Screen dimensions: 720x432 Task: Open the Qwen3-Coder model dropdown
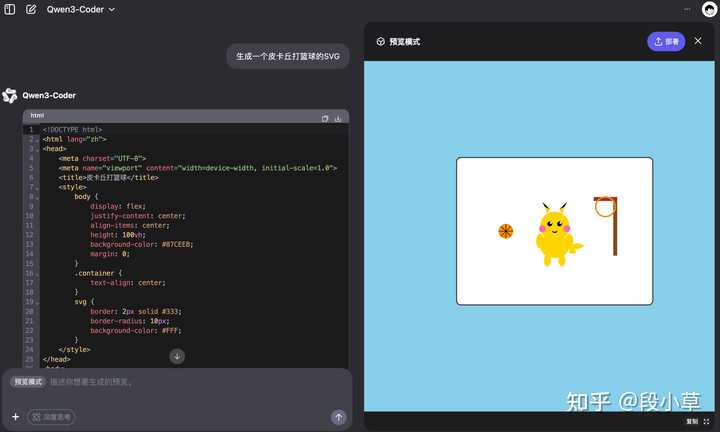coord(81,9)
